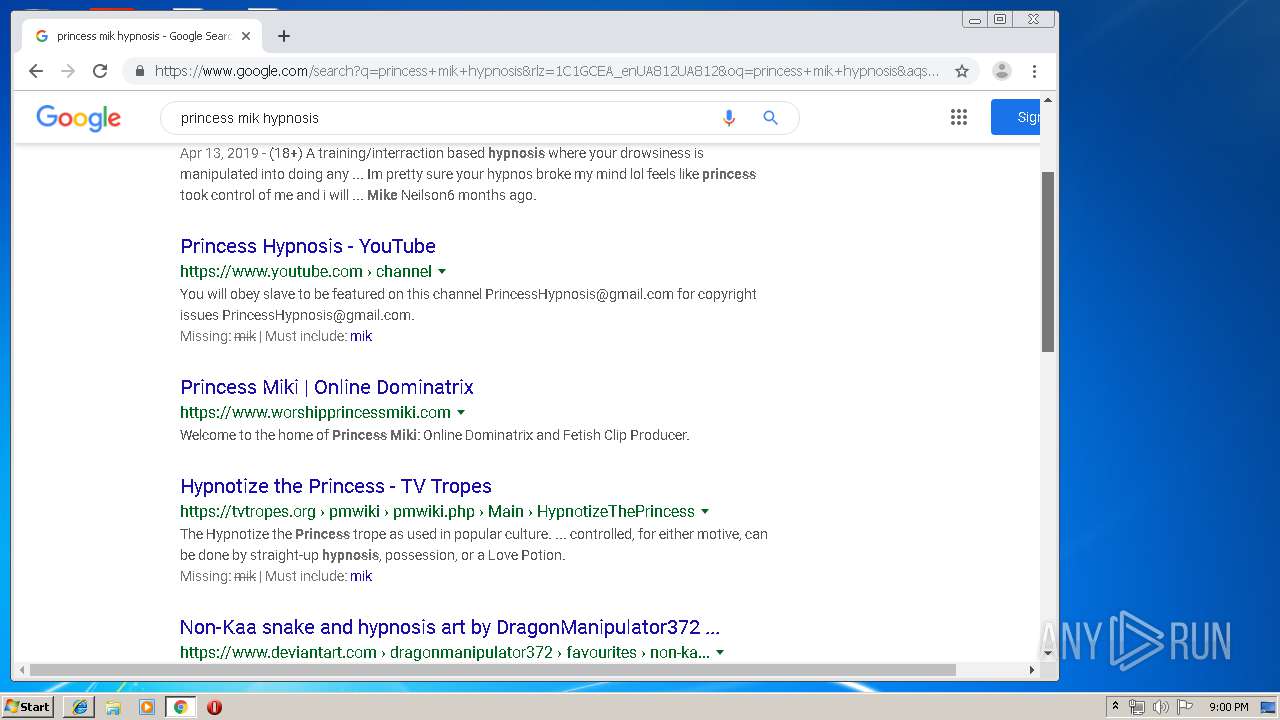Expand the tvtropes.org result dropdown arrow
The image size is (1280, 720).
(705, 512)
